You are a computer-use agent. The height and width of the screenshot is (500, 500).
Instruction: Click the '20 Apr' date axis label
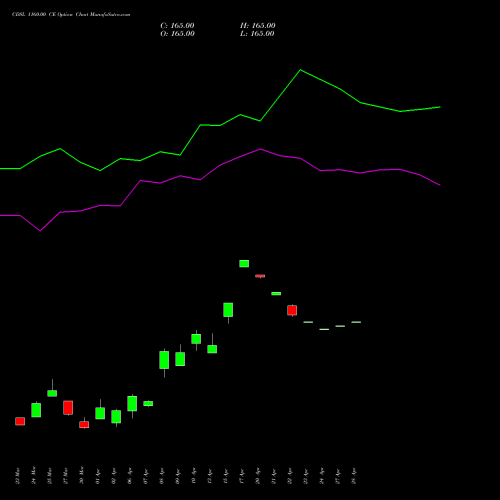click(257, 476)
